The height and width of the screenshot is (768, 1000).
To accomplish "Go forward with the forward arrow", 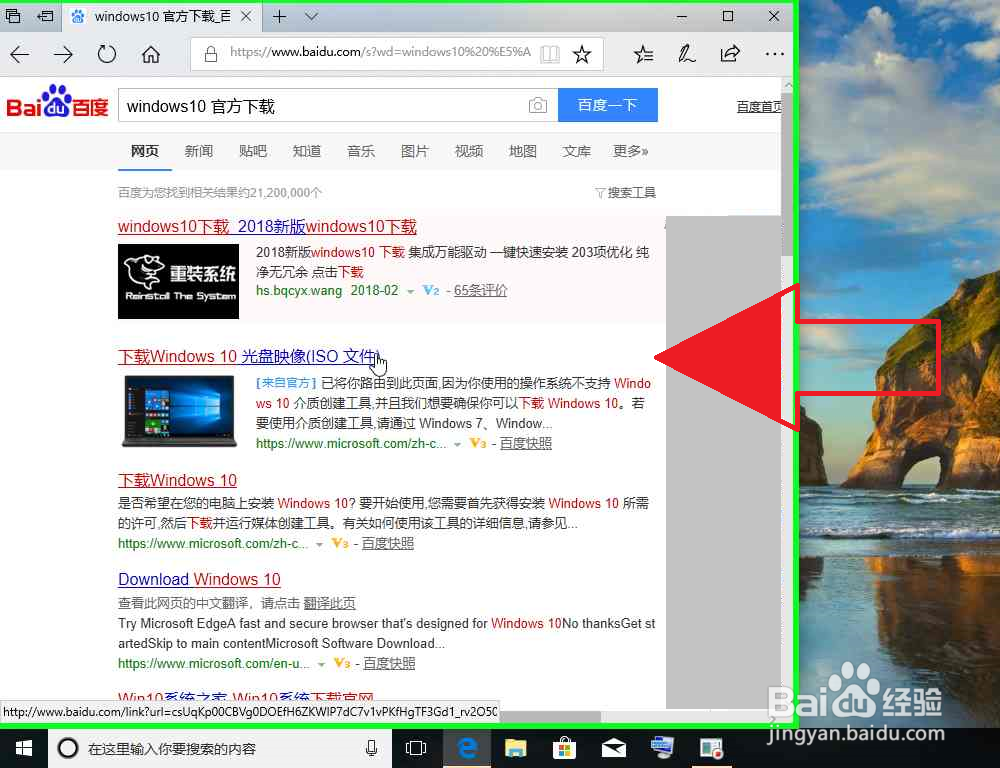I will tap(63, 55).
